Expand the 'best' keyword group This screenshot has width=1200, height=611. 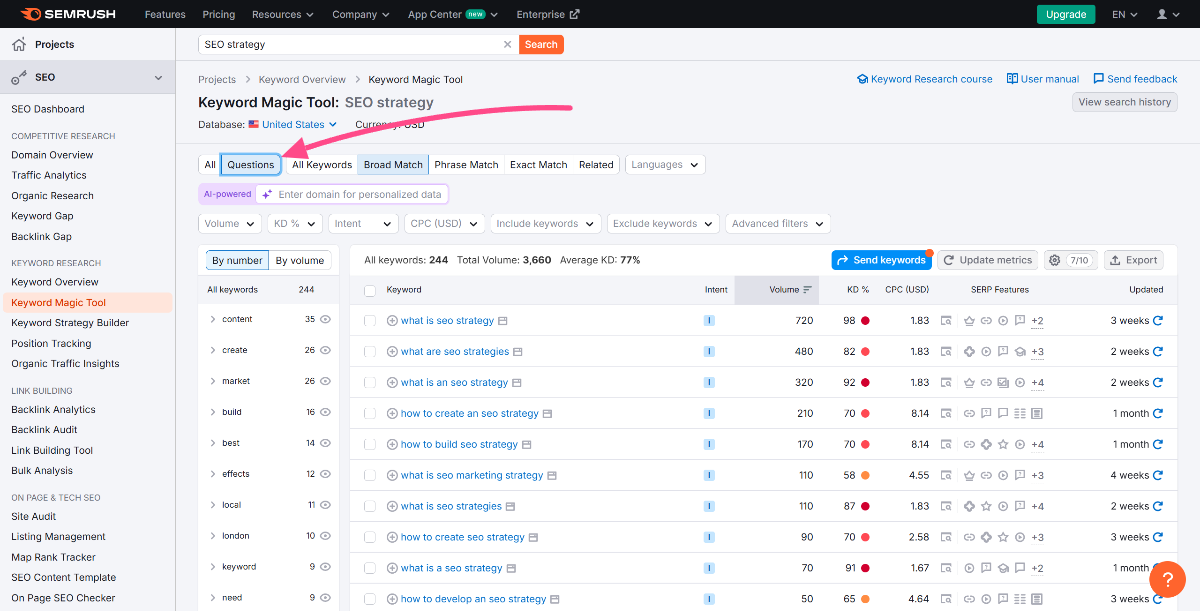click(x=213, y=443)
